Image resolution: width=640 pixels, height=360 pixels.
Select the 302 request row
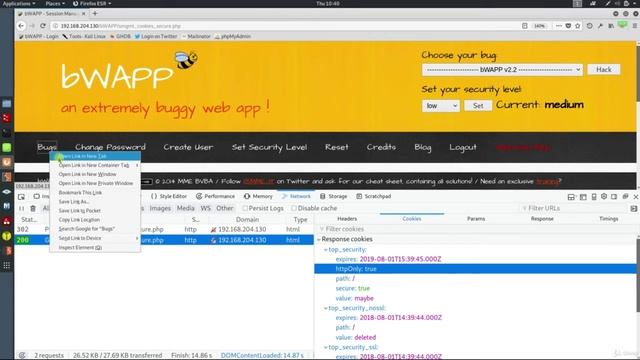click(164, 230)
